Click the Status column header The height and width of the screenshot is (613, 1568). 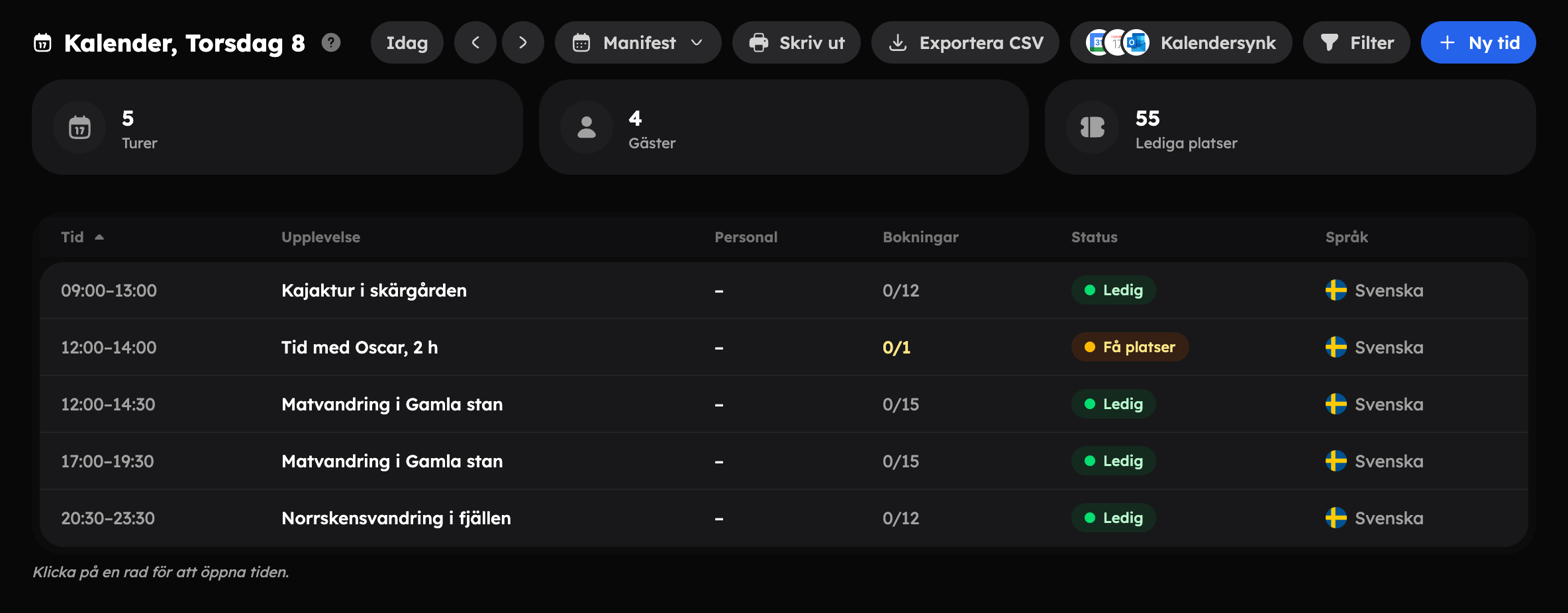point(1094,237)
